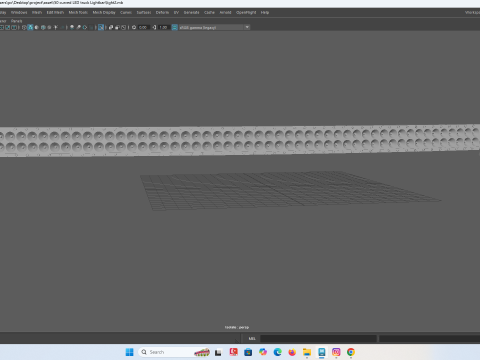Toggle X-Ray Active Components icon
480x360 pixels.
117,27
